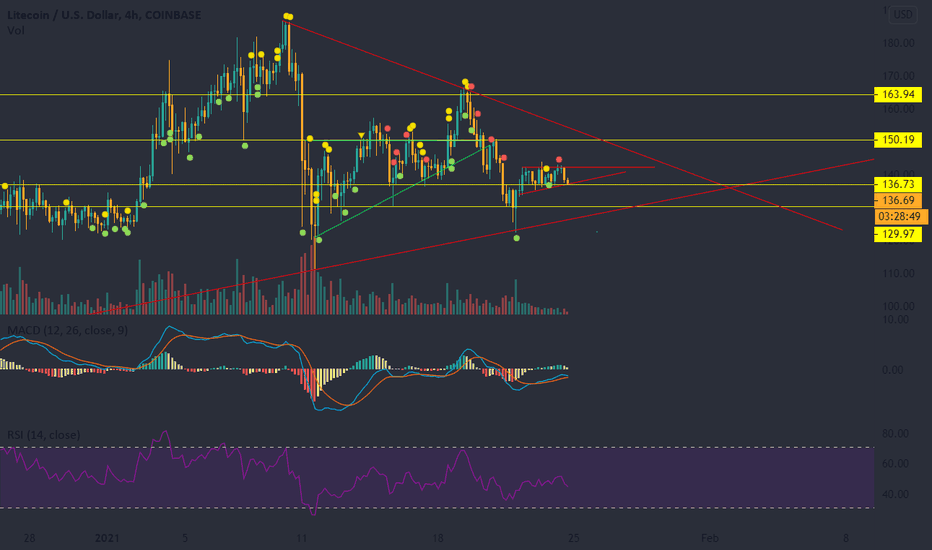932x550 pixels.
Task: Click the 80.00 RSI axis value
Action: [895, 433]
